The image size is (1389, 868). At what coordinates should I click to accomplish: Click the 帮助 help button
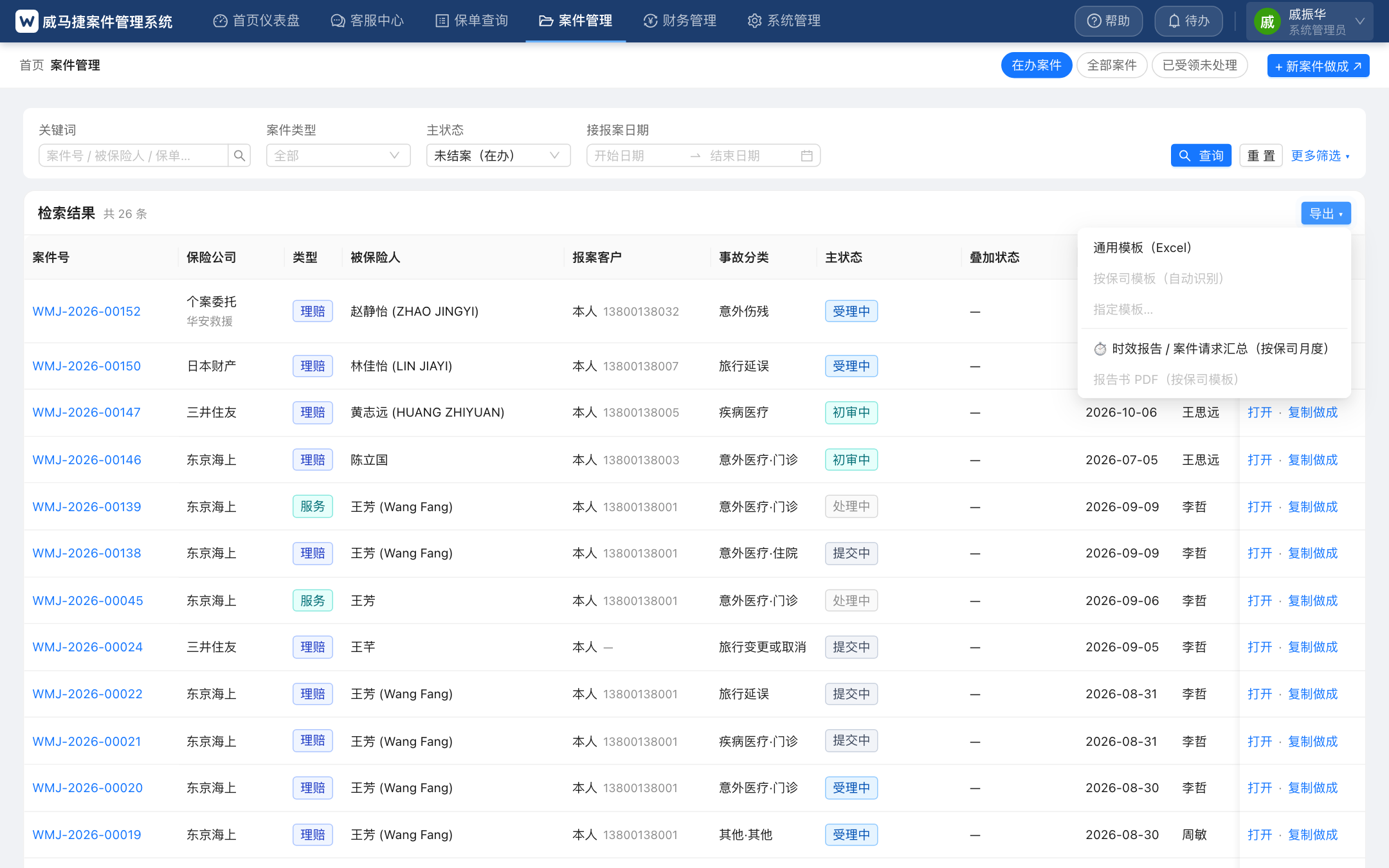(1109, 21)
